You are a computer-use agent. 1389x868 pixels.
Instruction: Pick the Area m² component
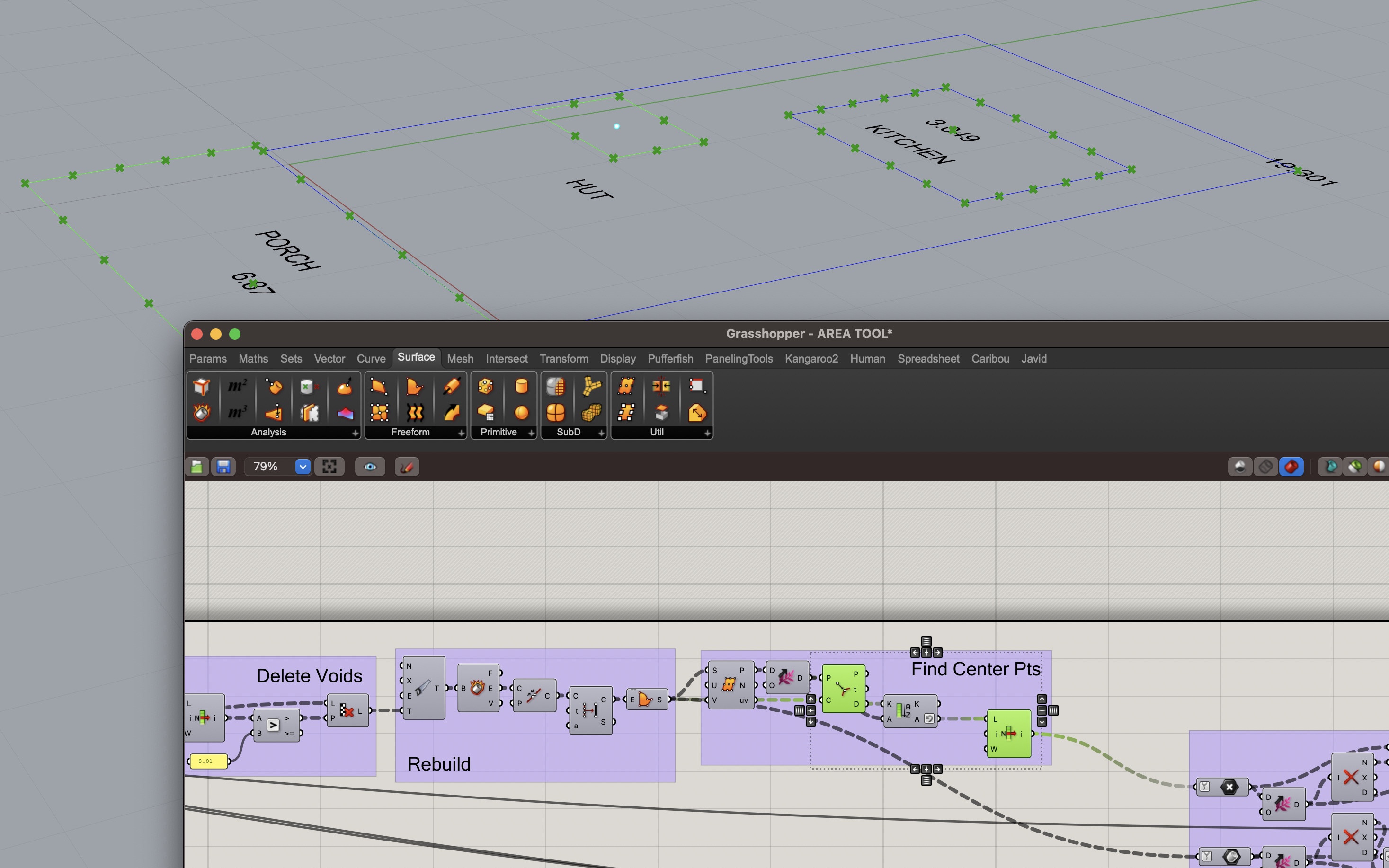click(237, 386)
